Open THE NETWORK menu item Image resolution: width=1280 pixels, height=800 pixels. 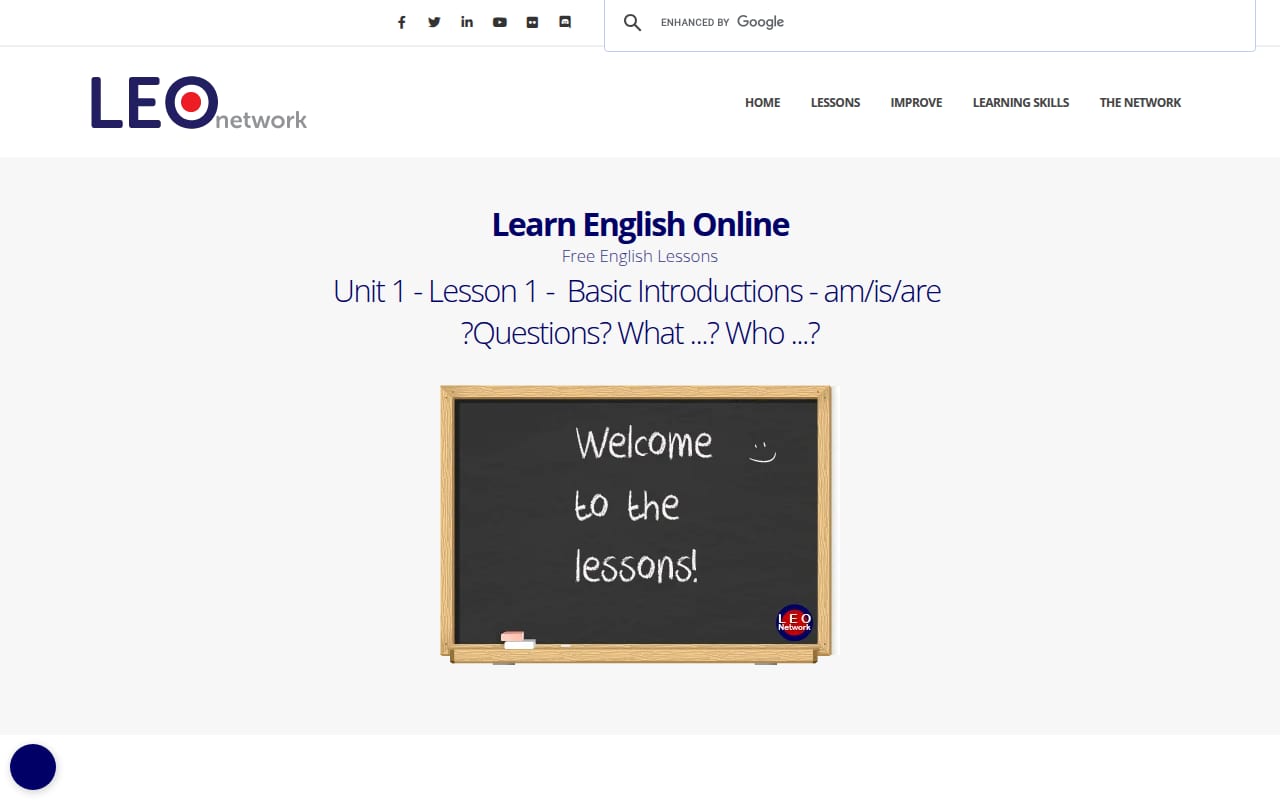[x=1141, y=102]
